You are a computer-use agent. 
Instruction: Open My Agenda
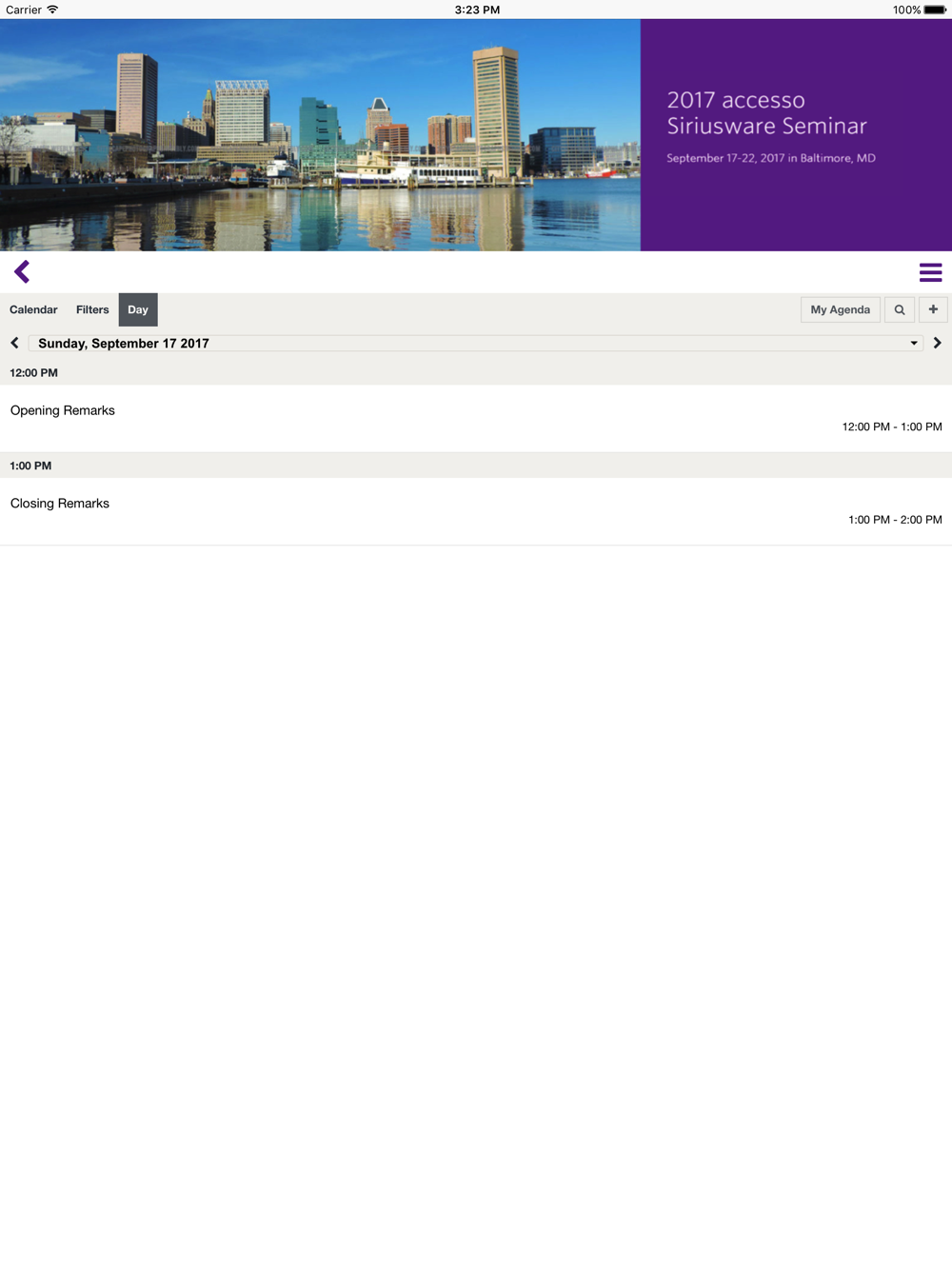pos(841,309)
